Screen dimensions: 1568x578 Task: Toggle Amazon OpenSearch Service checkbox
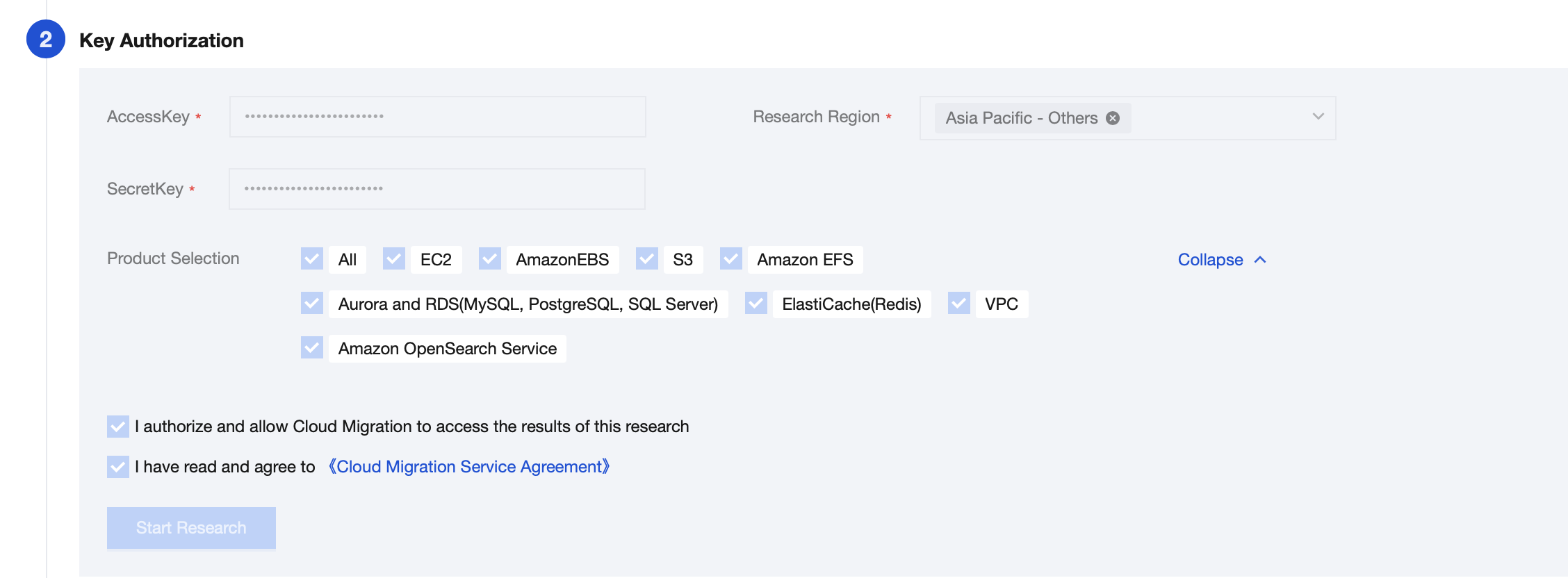(312, 348)
